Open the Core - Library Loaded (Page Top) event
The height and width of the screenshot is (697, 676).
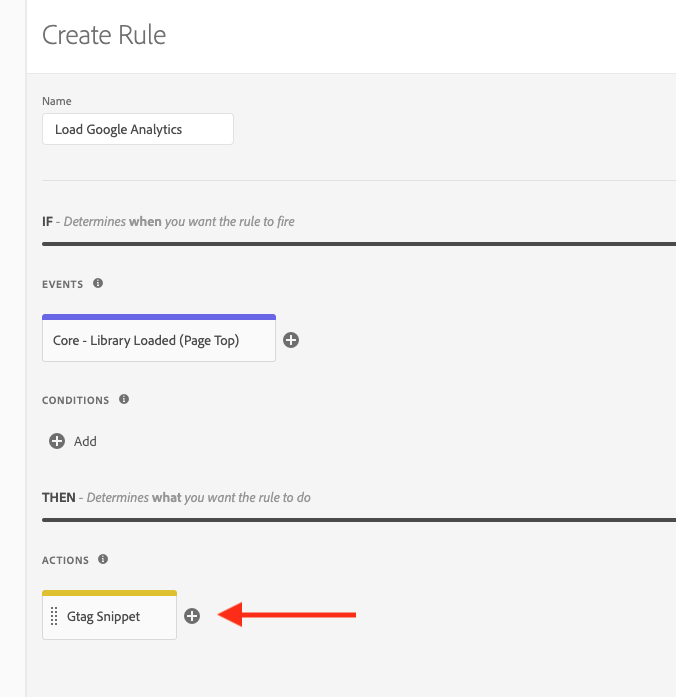point(159,340)
